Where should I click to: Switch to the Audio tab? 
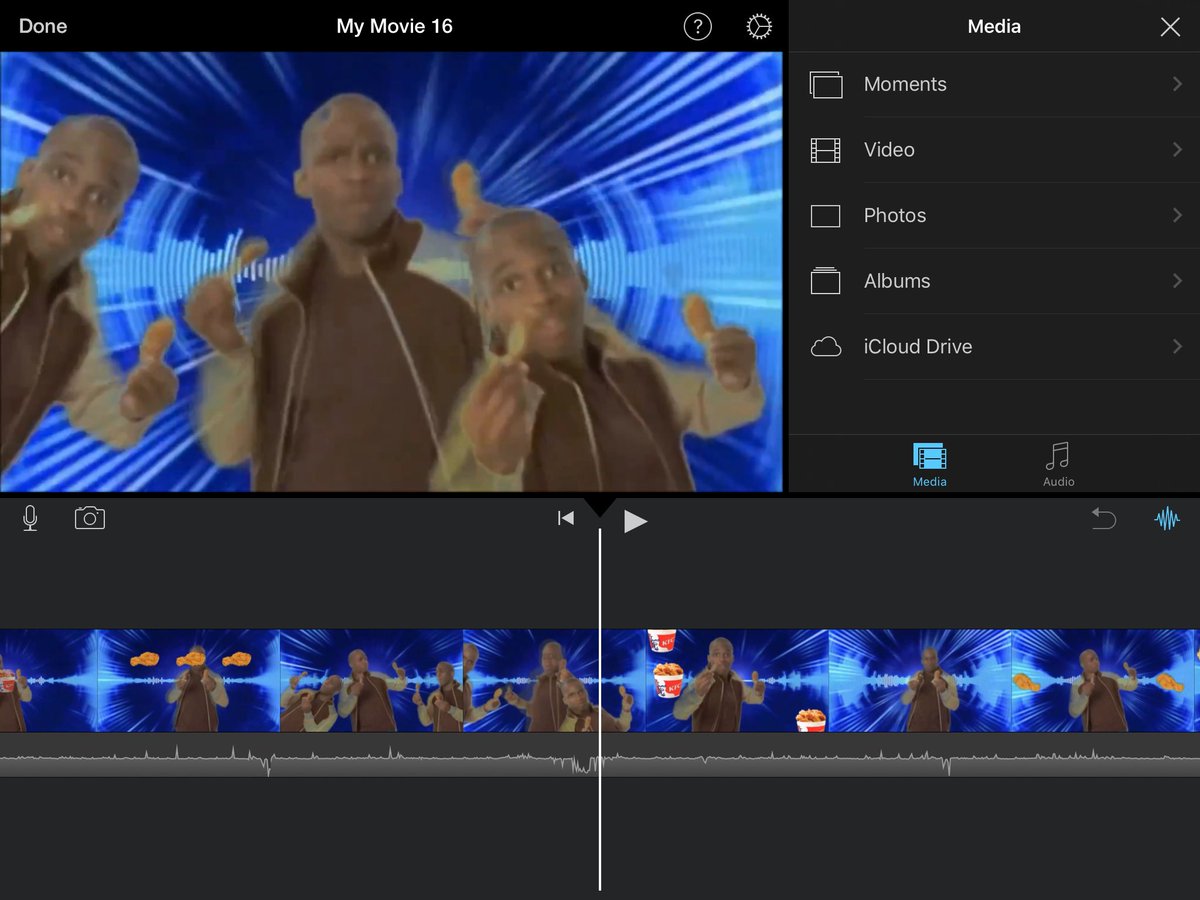[1058, 465]
